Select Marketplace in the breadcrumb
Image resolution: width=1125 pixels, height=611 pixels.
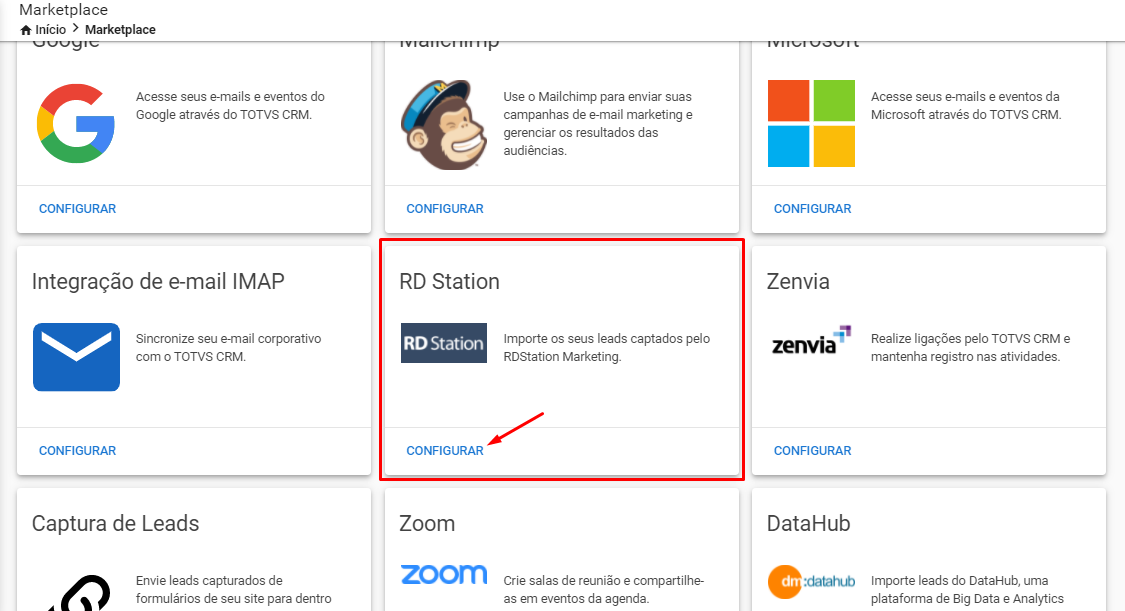click(x=119, y=29)
